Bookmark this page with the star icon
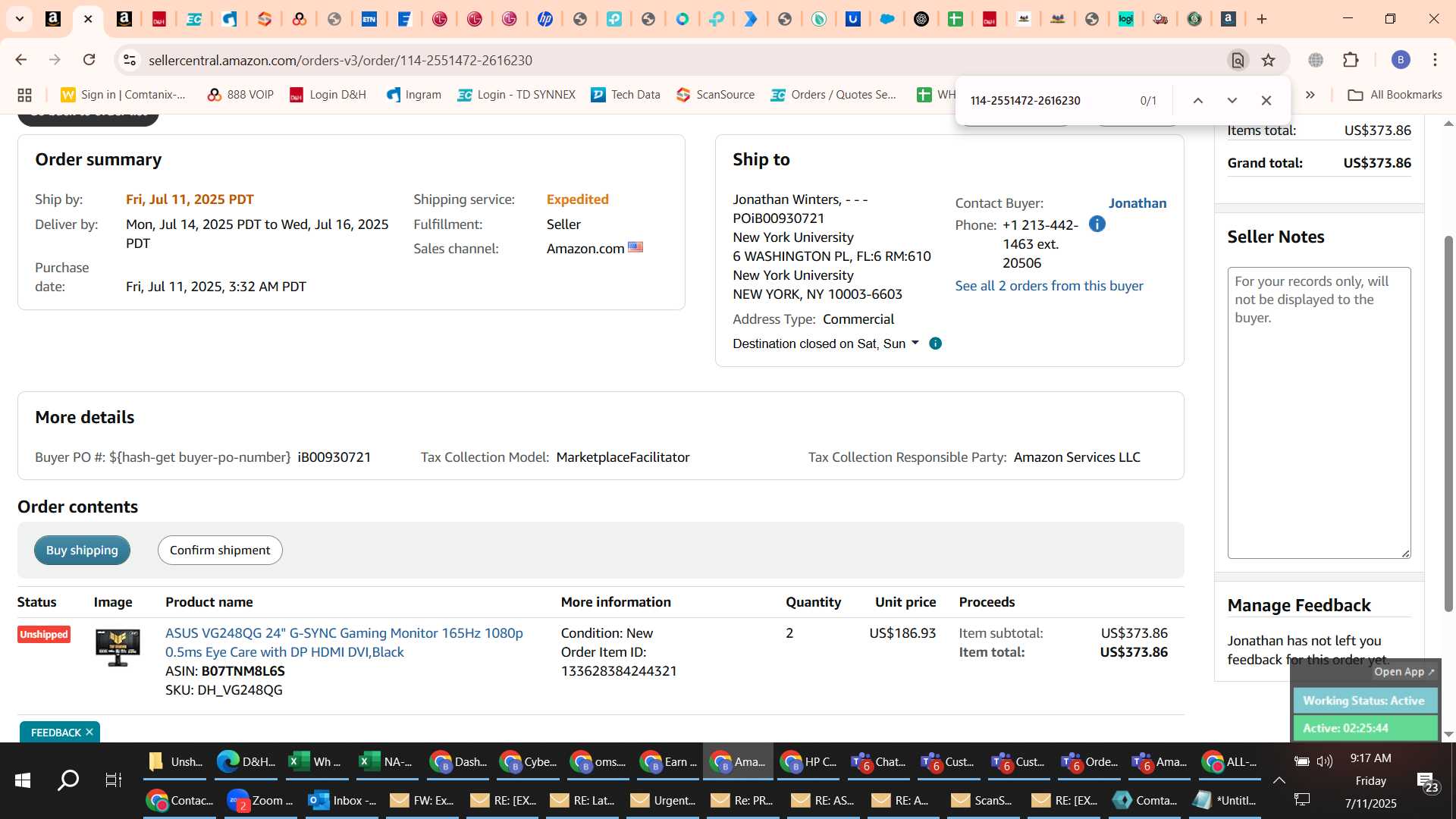The height and width of the screenshot is (819, 1456). tap(1268, 60)
